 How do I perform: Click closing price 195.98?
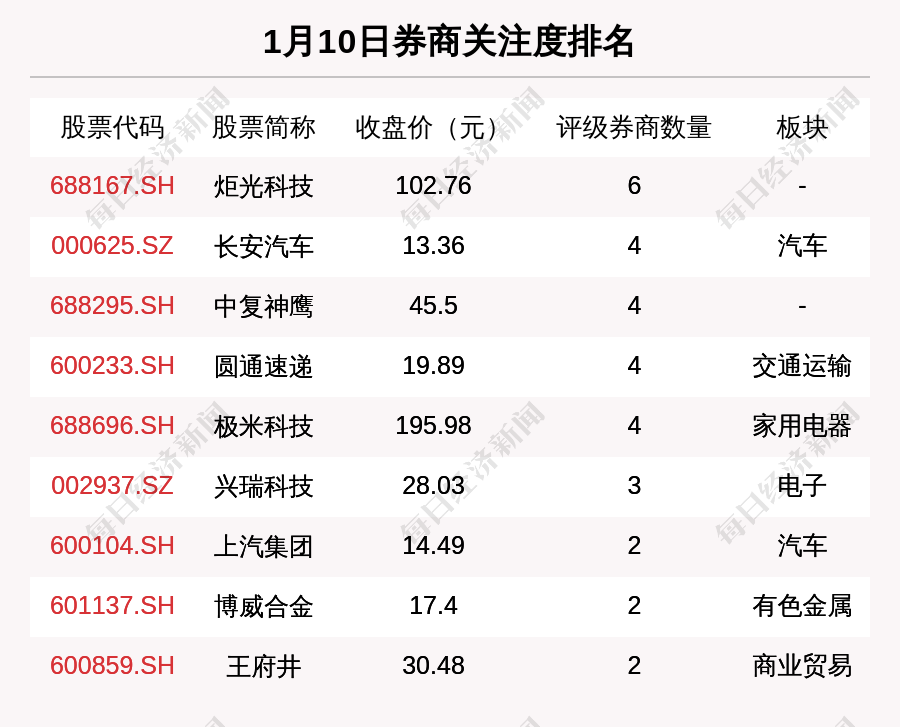click(433, 426)
